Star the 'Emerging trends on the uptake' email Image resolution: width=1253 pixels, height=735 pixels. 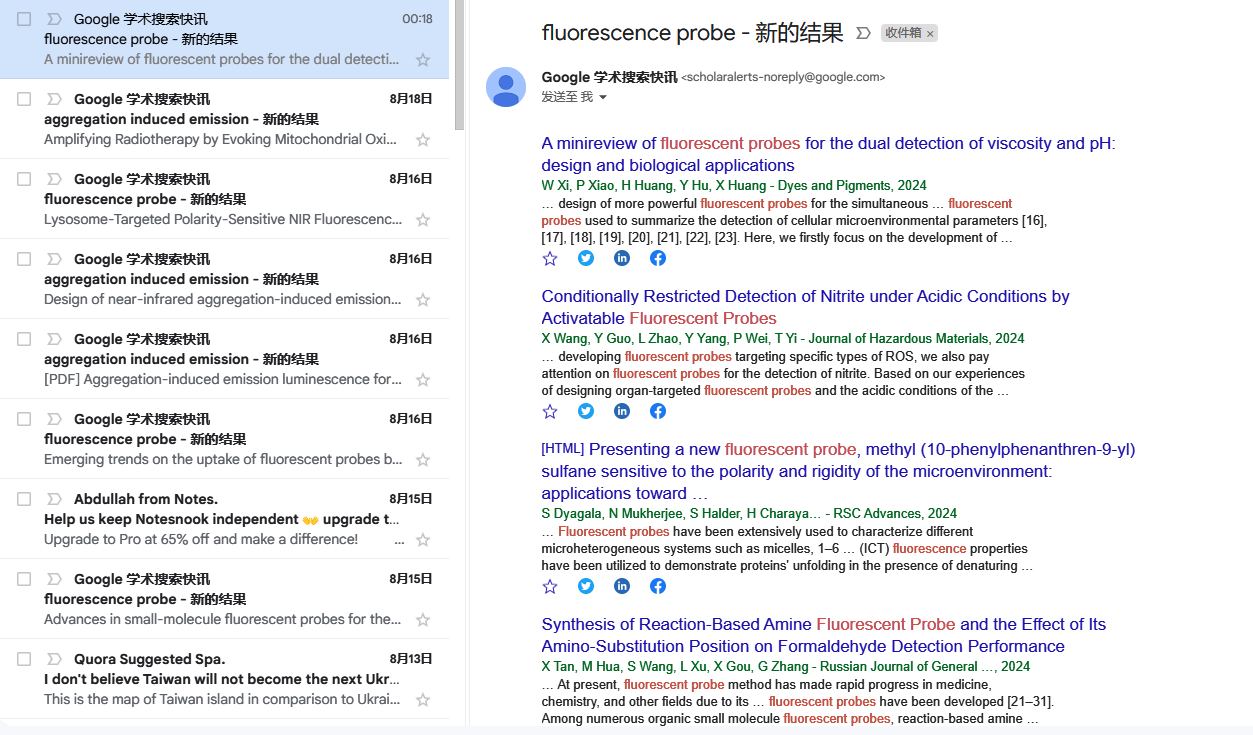(x=423, y=460)
